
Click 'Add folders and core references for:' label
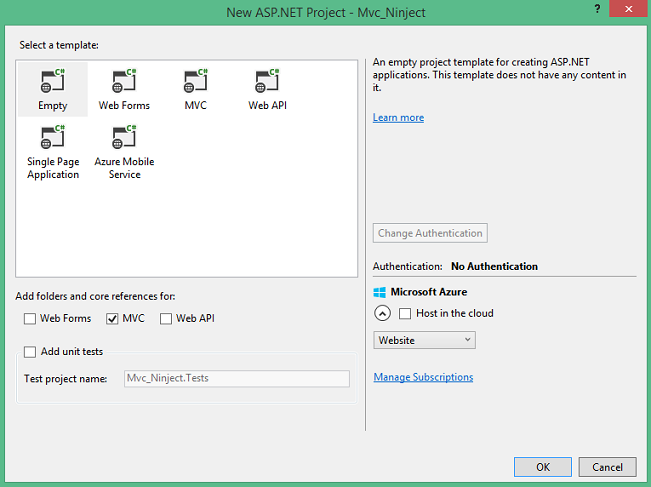point(95,296)
